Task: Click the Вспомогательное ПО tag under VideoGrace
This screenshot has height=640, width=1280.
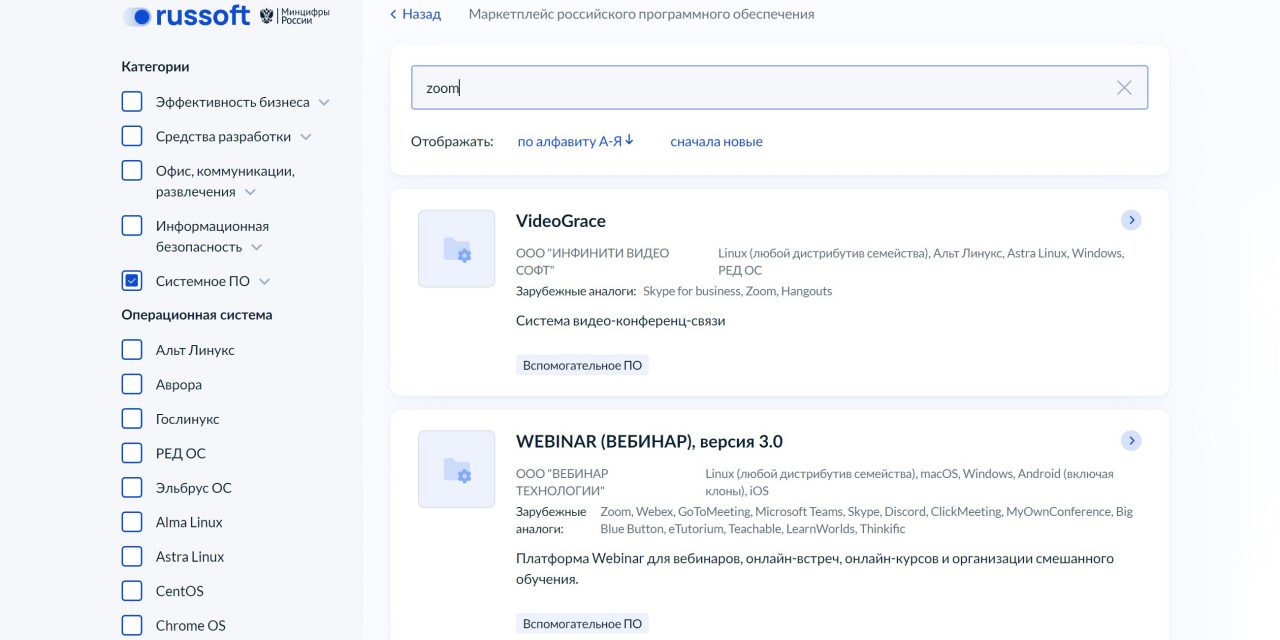Action: coord(582,366)
